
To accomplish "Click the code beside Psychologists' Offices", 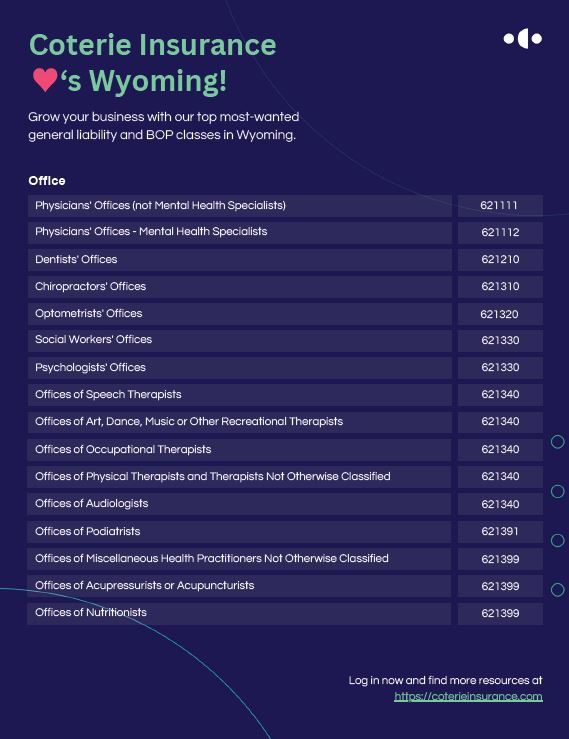I will point(500,368).
